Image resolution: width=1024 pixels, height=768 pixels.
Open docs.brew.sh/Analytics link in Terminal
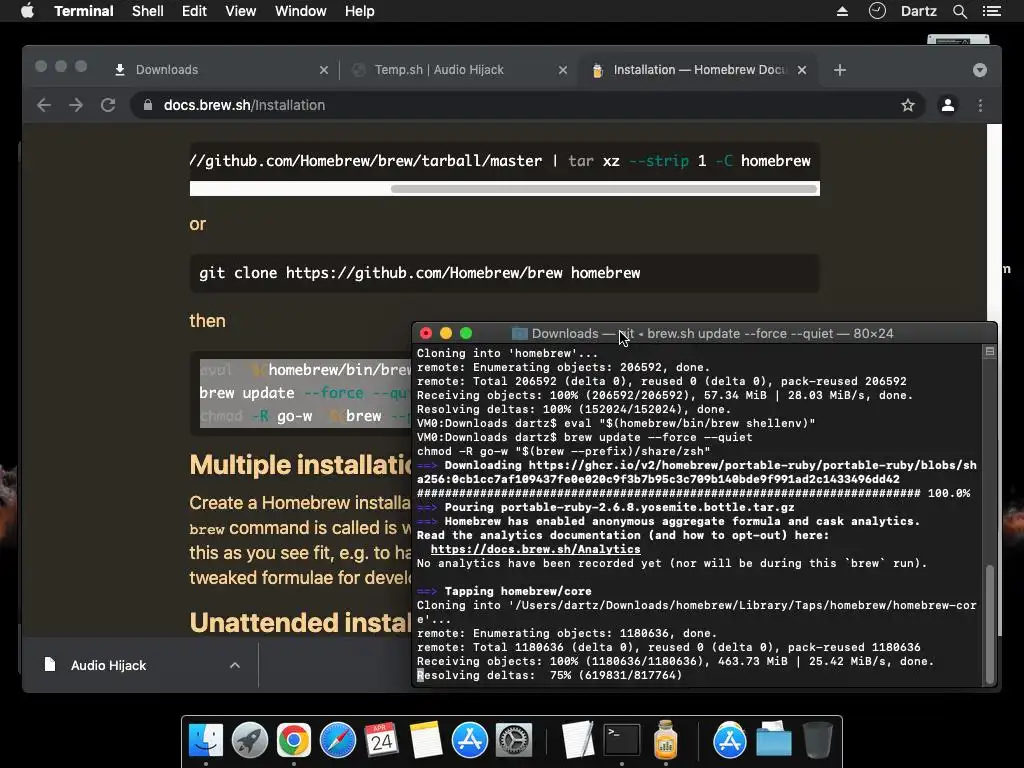click(536, 549)
